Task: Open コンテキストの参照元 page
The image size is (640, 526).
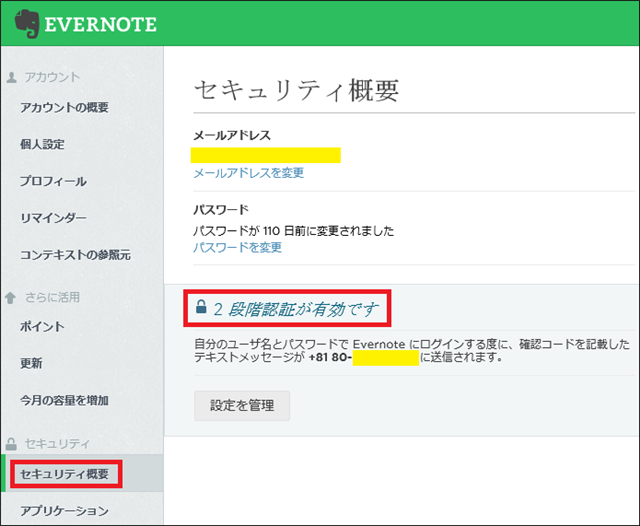Action: pos(76,255)
